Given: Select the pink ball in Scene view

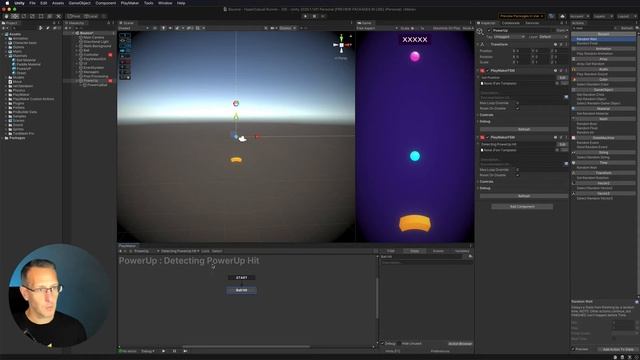Looking at the screenshot, I should pos(236,103).
